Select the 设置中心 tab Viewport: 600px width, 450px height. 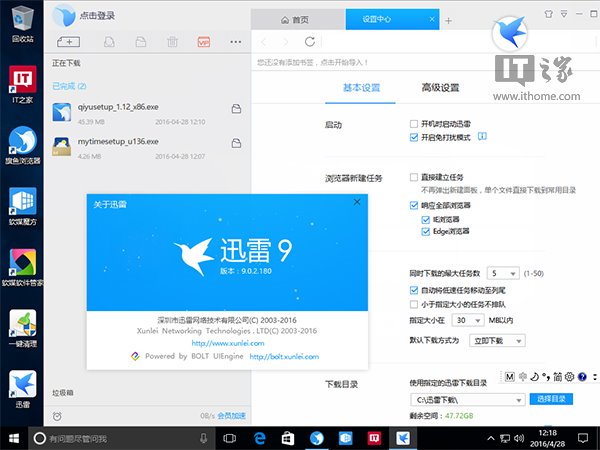click(393, 19)
